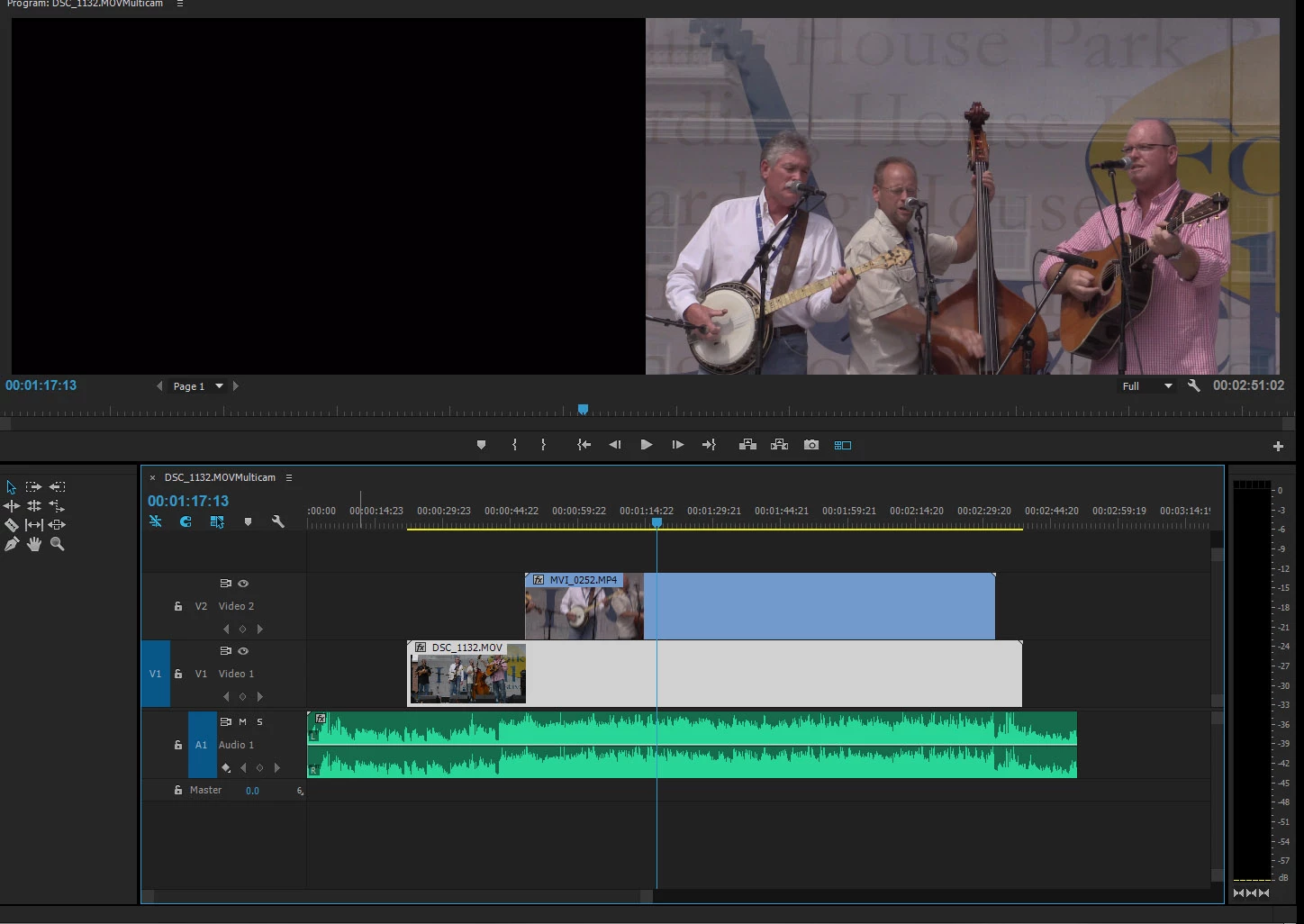This screenshot has width=1304, height=924.
Task: Open timeline display settings wrench
Action: tap(278, 521)
